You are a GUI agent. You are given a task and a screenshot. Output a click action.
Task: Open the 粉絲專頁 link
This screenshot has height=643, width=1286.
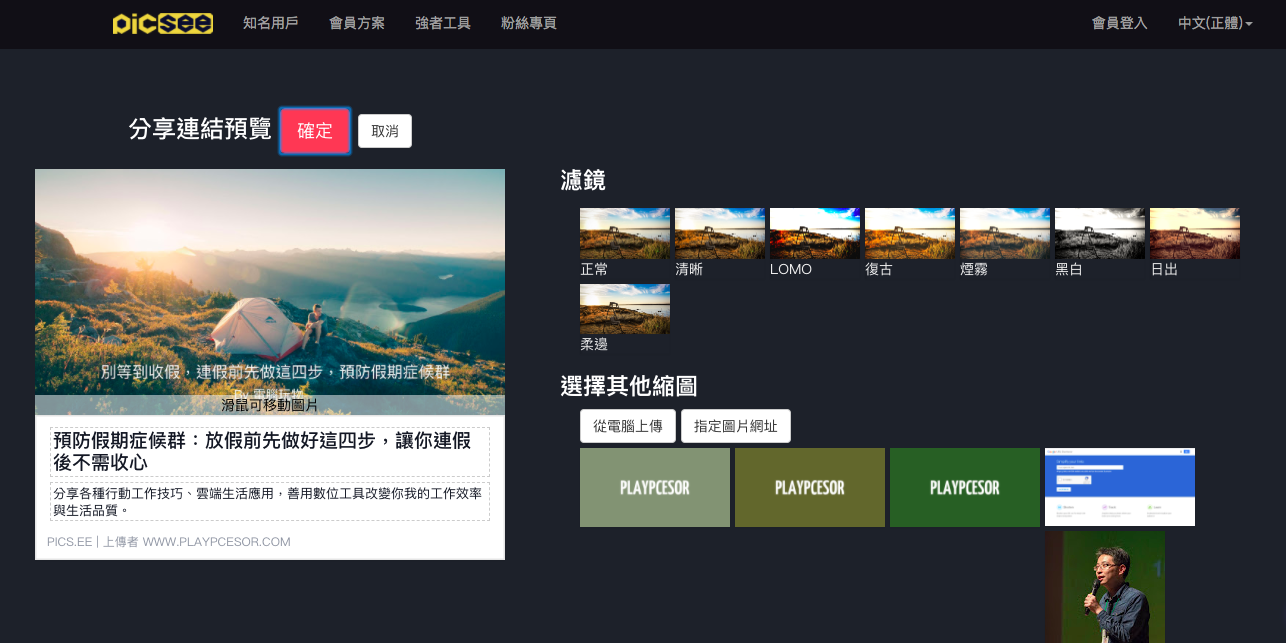pos(528,23)
